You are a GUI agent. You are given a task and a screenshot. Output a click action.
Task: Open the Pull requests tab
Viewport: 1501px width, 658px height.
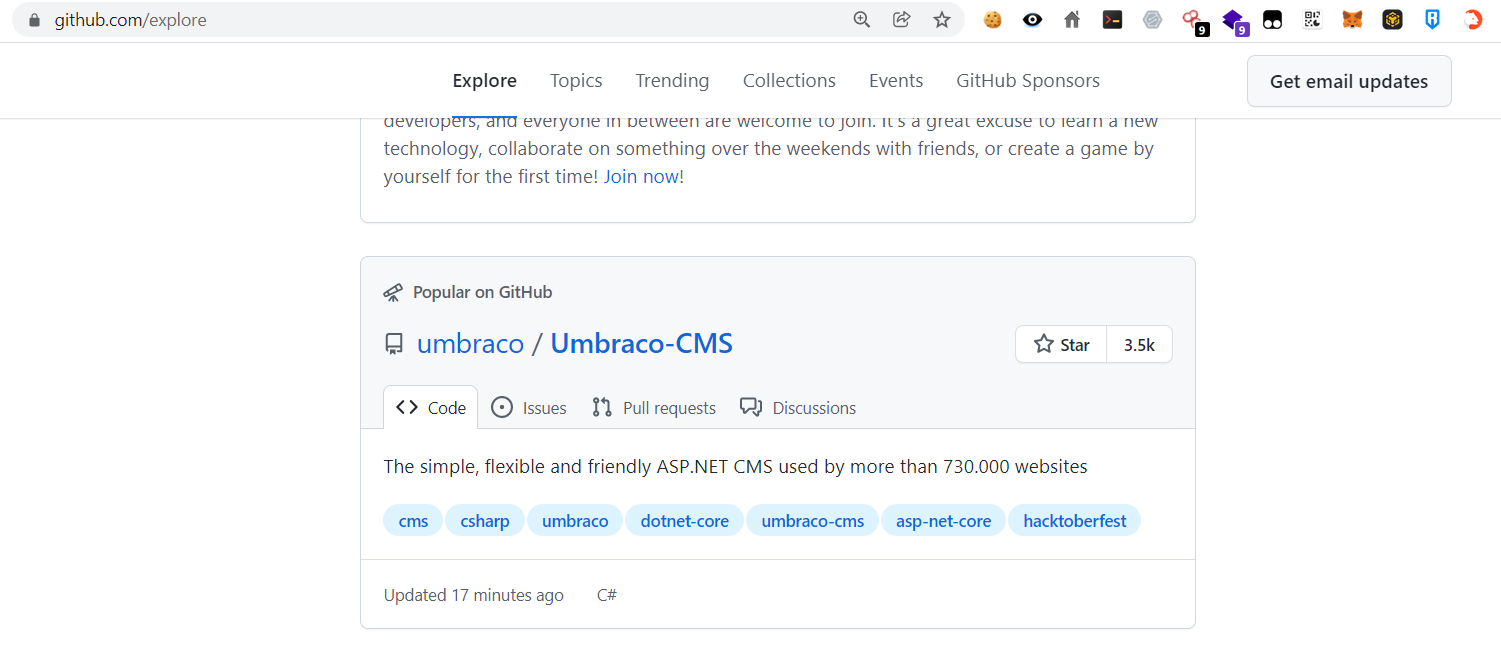pos(653,407)
